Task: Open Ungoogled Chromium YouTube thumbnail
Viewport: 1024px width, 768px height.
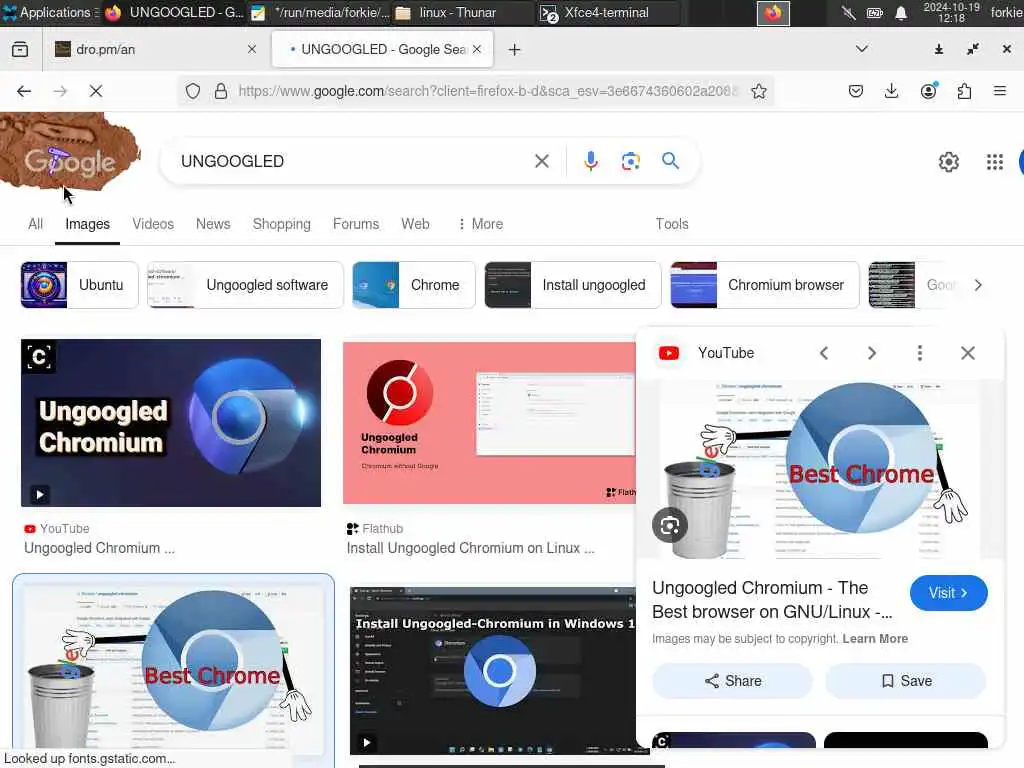Action: pos(171,423)
